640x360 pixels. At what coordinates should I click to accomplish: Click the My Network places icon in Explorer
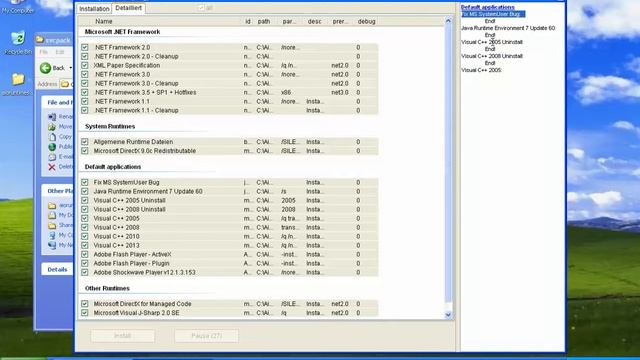point(52,245)
